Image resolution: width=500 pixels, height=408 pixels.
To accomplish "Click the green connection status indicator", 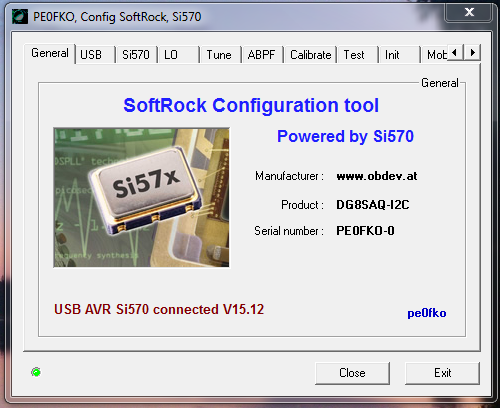I will 36,372.
